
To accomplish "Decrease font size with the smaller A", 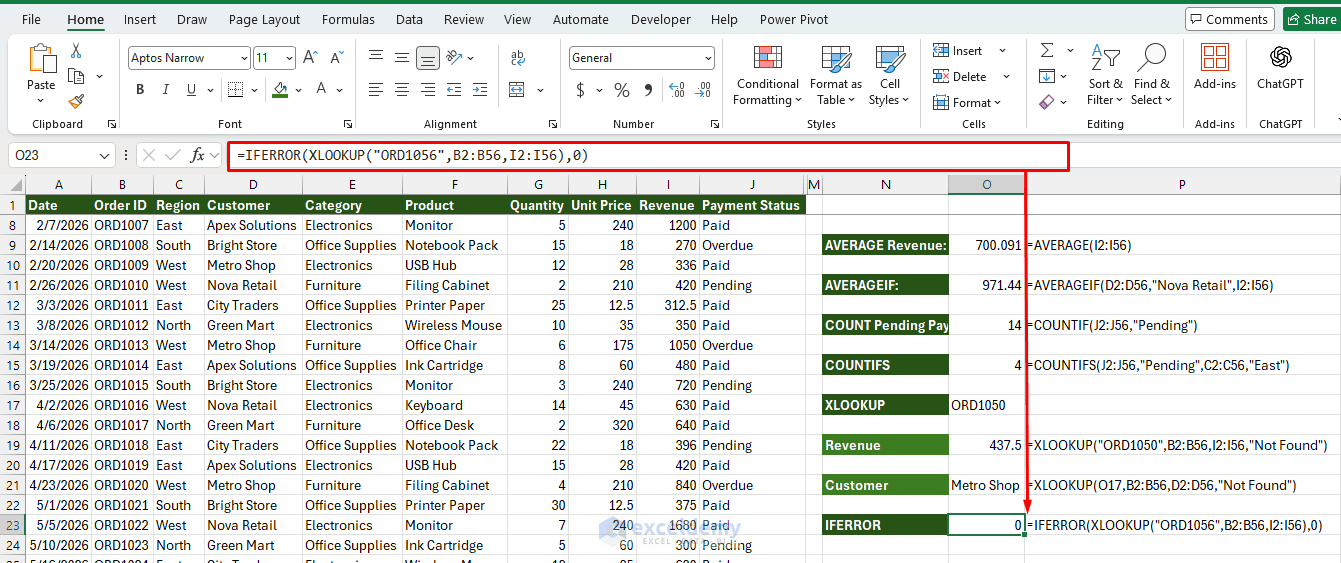I will 335,58.
